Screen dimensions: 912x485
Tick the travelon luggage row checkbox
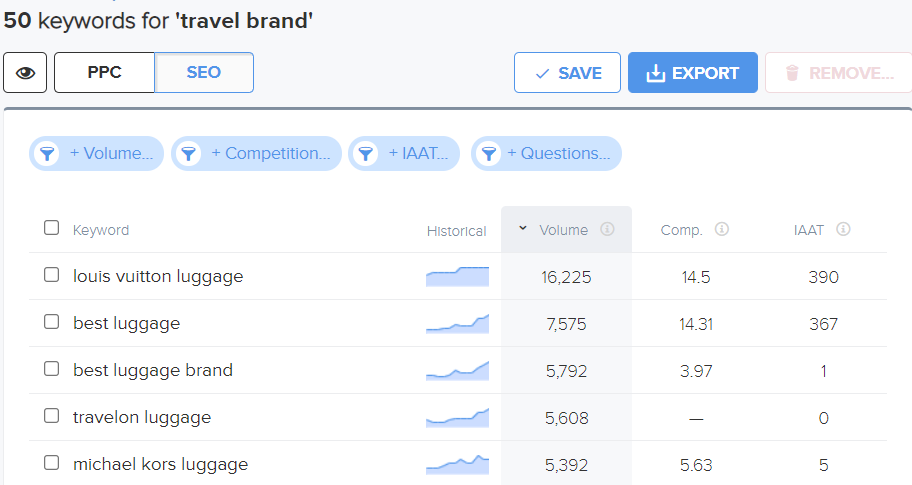(52, 417)
